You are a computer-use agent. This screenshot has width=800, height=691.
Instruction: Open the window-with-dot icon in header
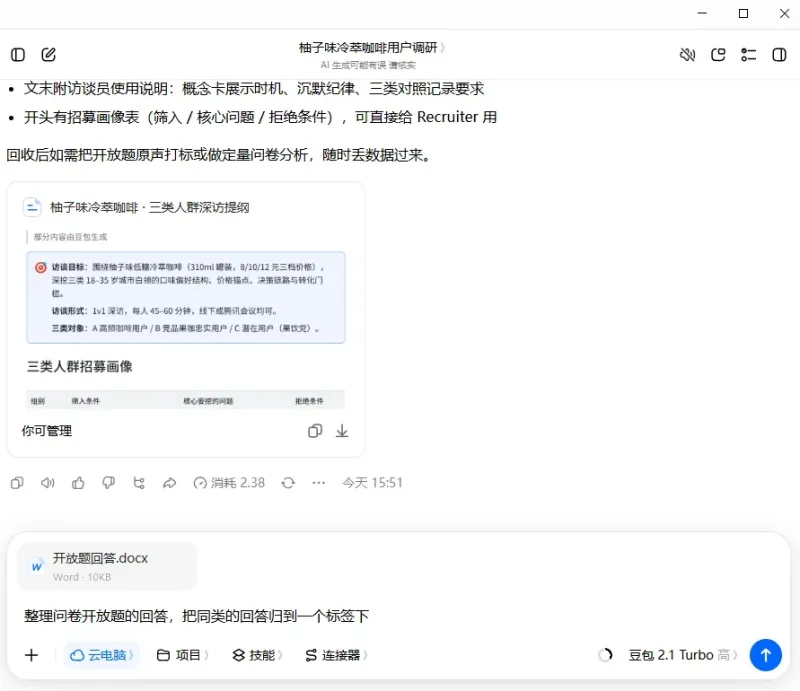pyautogui.click(x=718, y=55)
